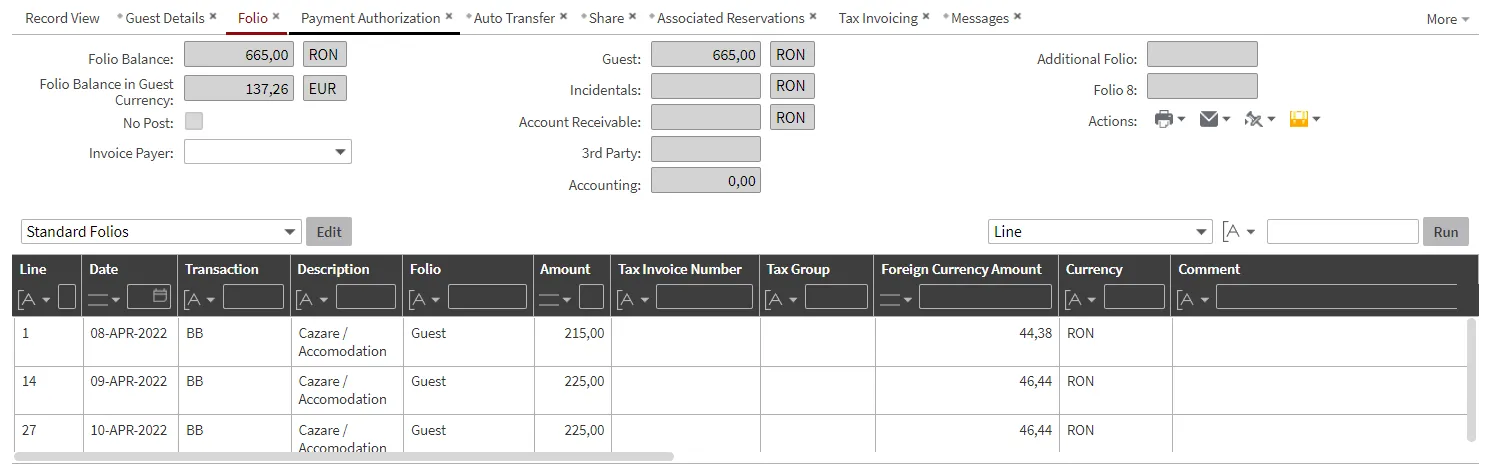Viewport: 1493px width, 467px height.
Task: Open the quick filter operator icon beside Run
Action: tap(1240, 231)
